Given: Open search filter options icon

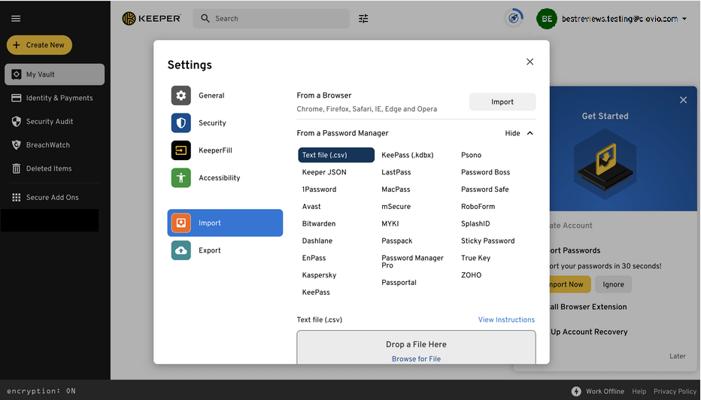Looking at the screenshot, I should click(x=363, y=18).
